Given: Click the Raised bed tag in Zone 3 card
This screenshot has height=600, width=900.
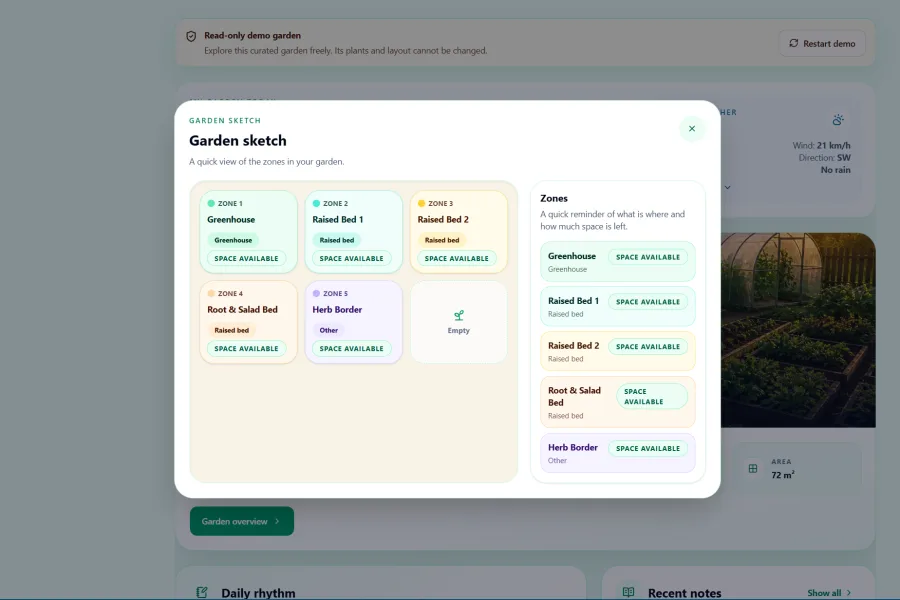Looking at the screenshot, I should (442, 240).
